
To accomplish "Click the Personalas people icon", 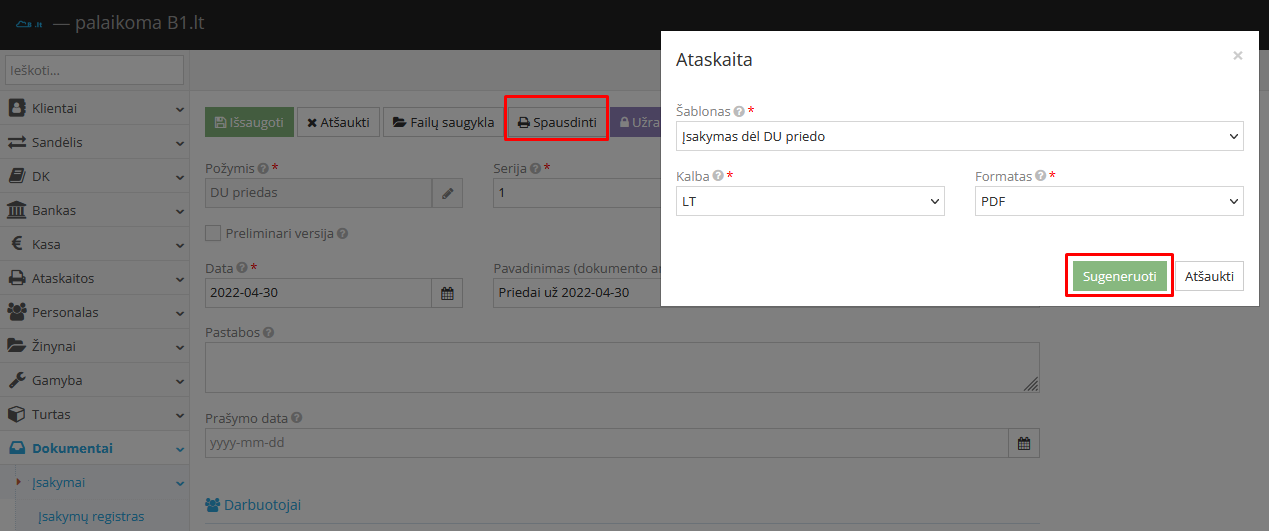I will pyautogui.click(x=16, y=312).
